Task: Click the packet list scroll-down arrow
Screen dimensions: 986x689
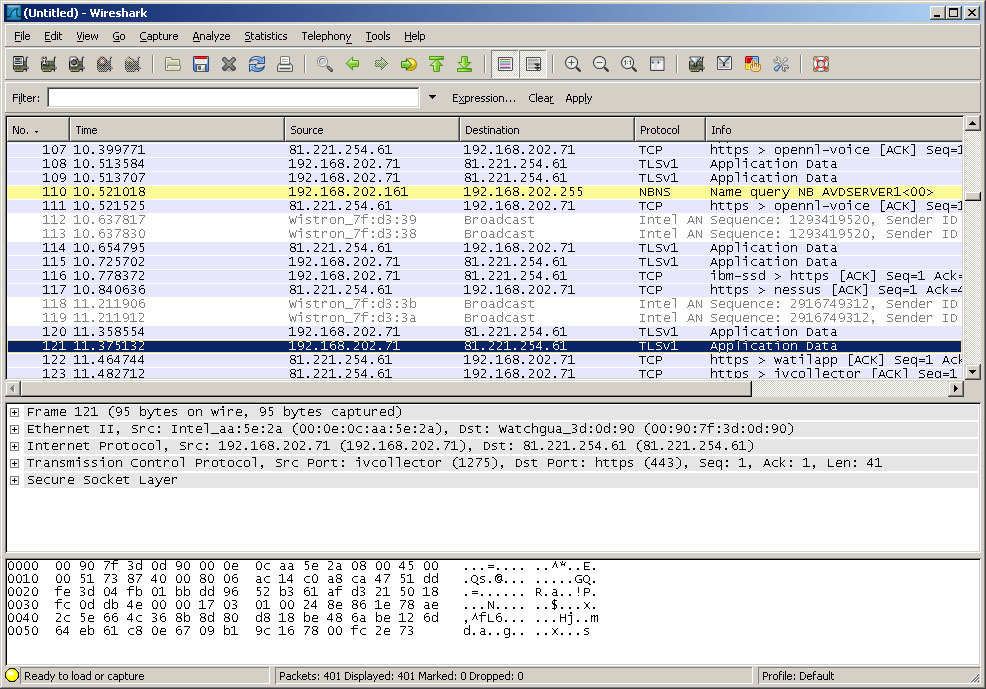Action: click(972, 372)
